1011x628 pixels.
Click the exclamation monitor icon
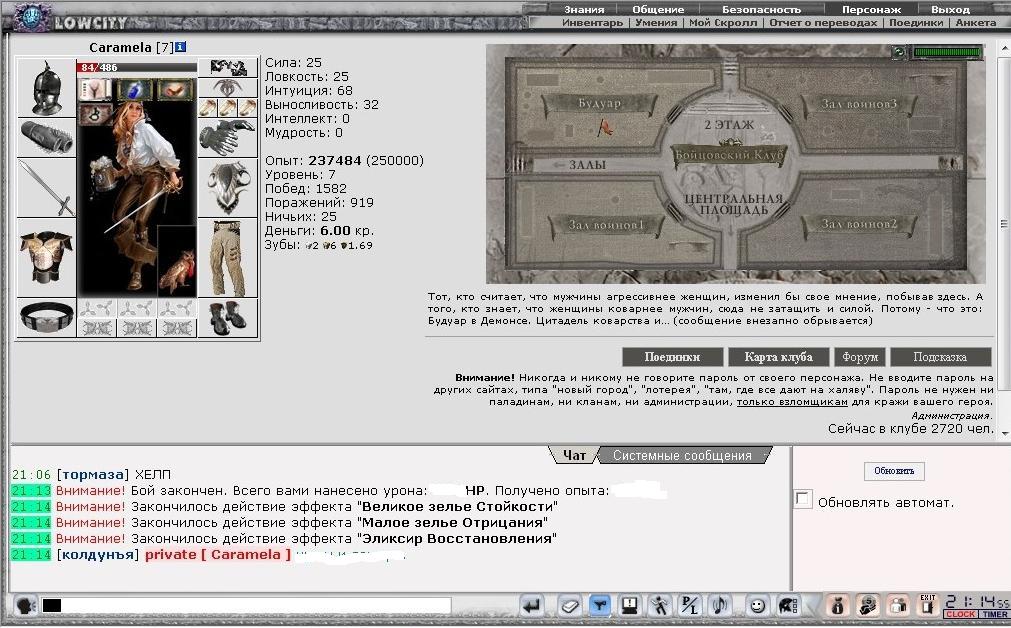coord(629,605)
